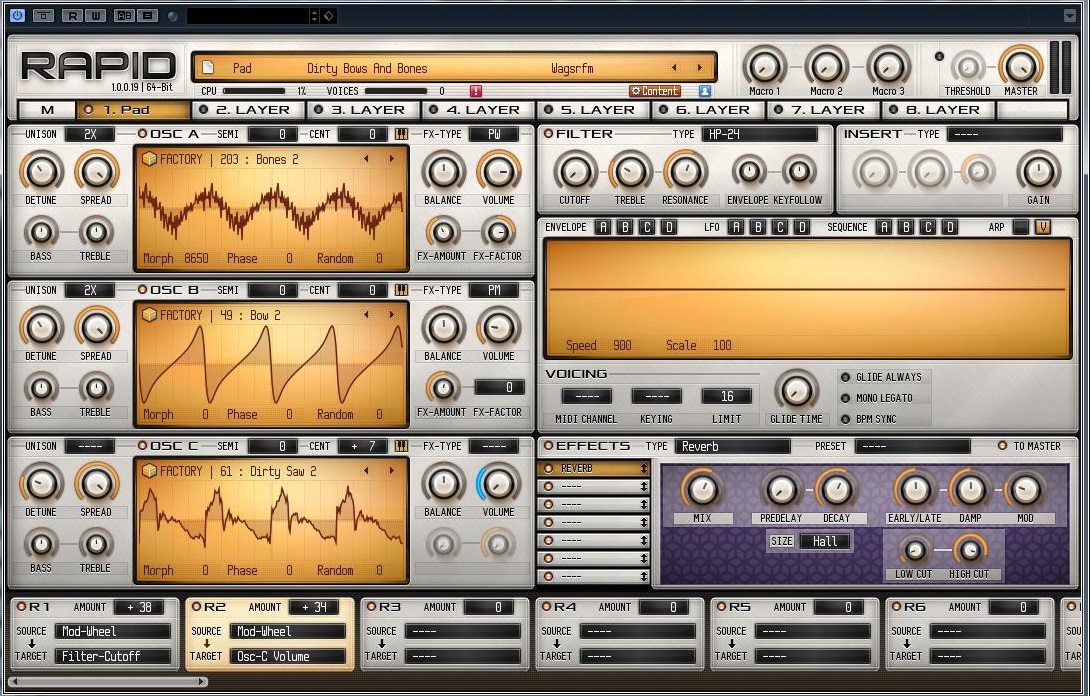Switch to the 5. LAYER tab

pos(594,110)
